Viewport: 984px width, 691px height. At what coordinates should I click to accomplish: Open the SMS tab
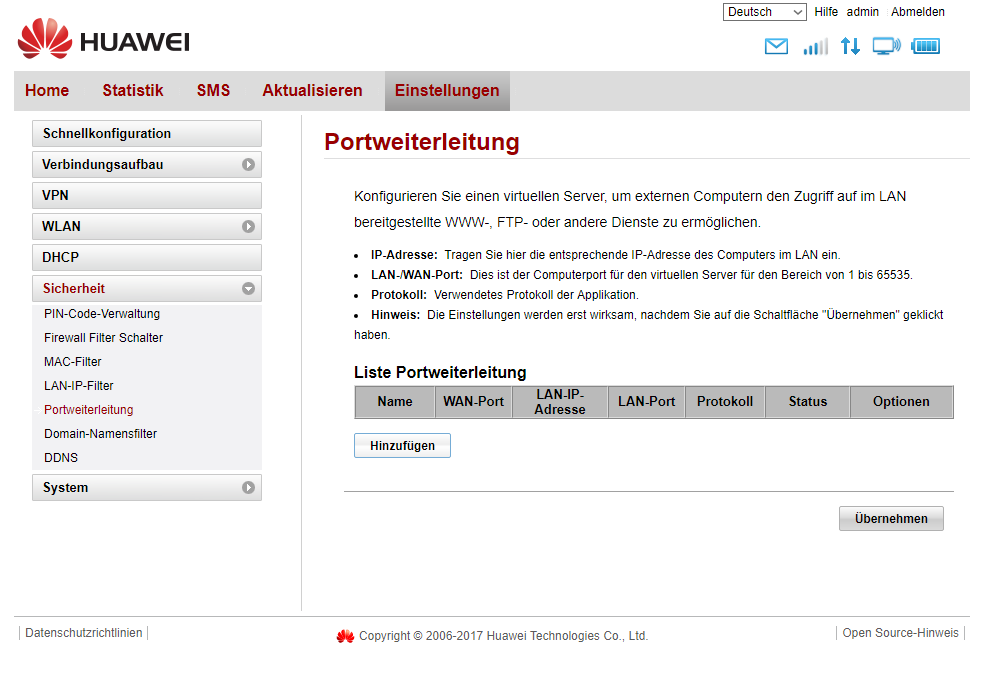213,91
